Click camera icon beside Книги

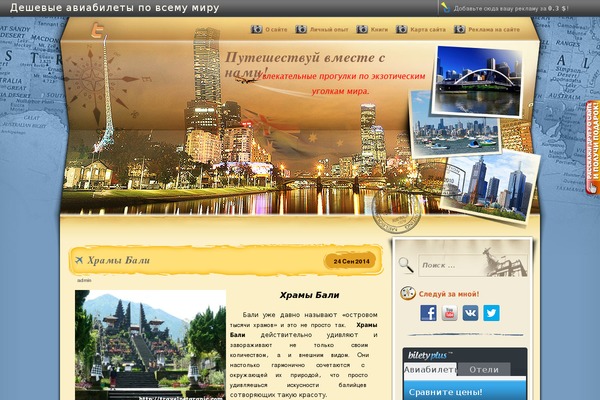coord(362,29)
